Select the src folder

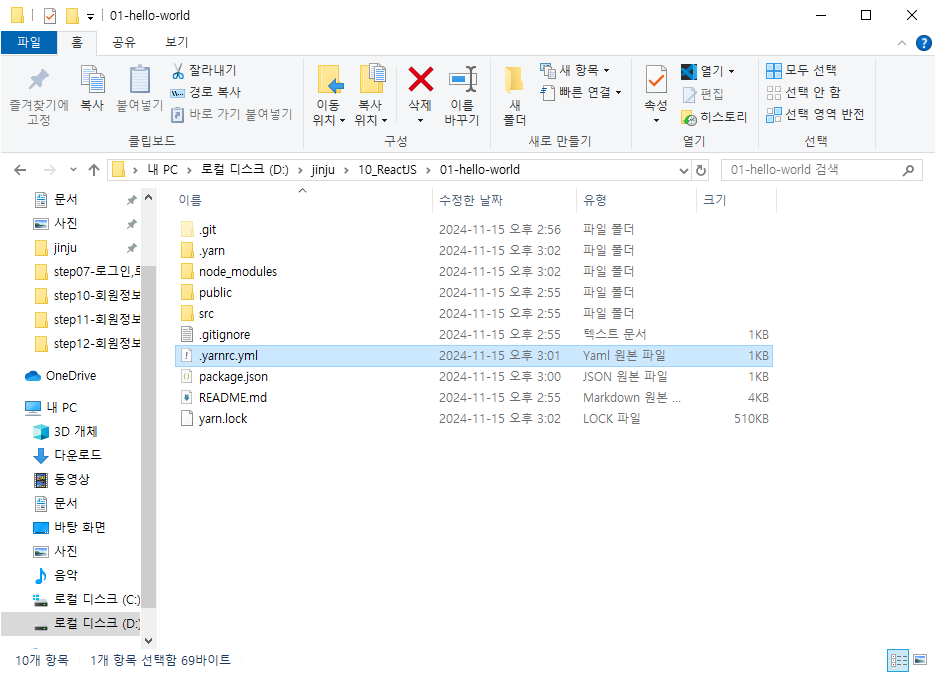tap(474, 314)
